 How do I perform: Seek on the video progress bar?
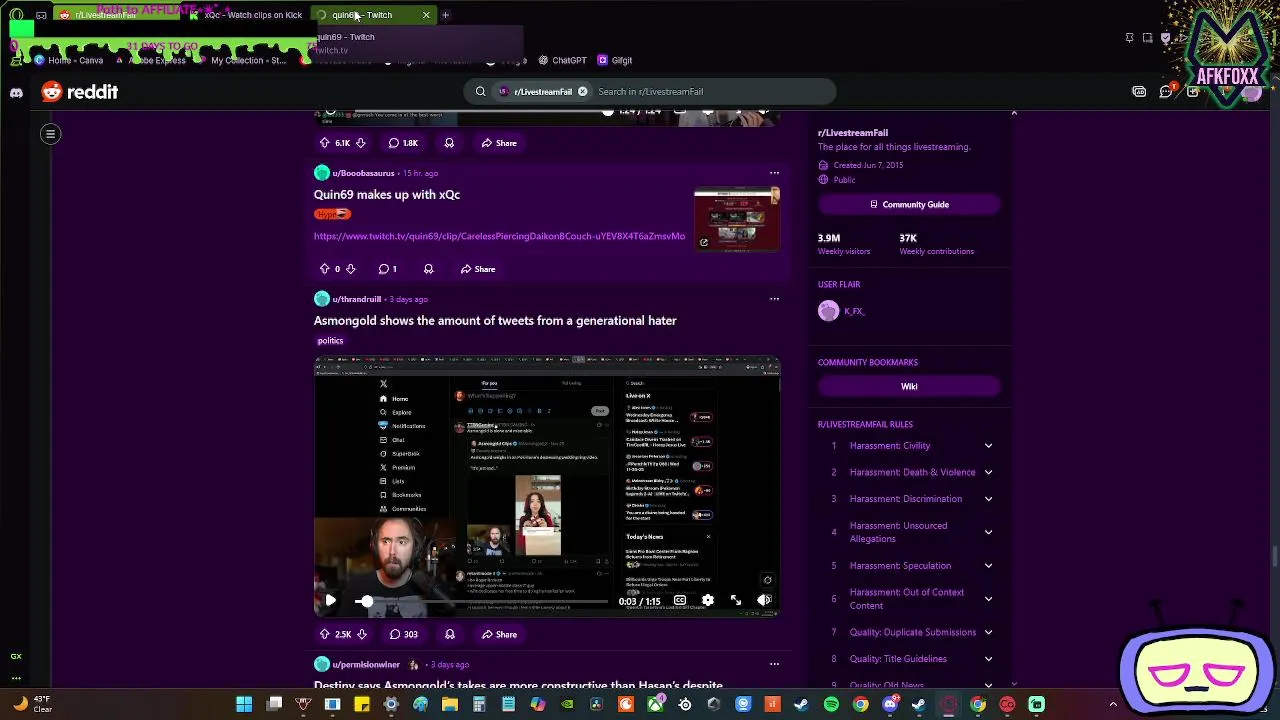(484, 601)
